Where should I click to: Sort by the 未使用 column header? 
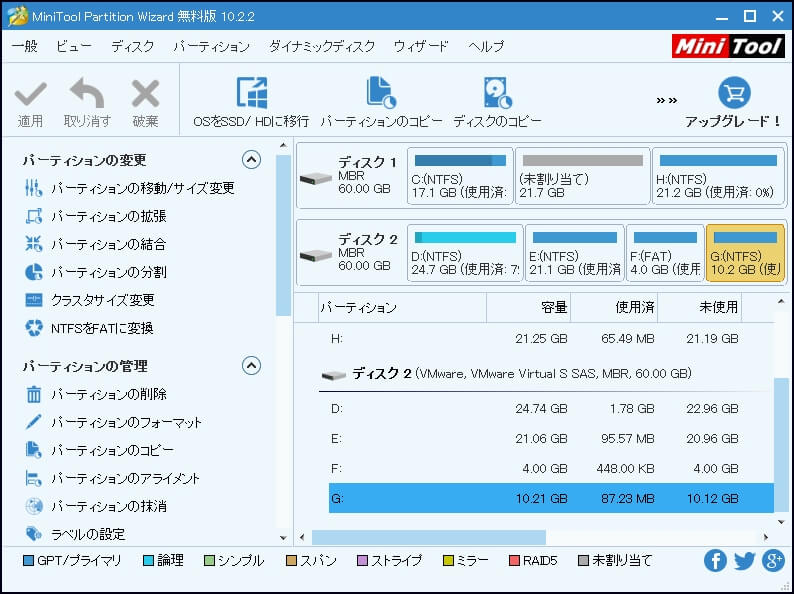pos(699,307)
